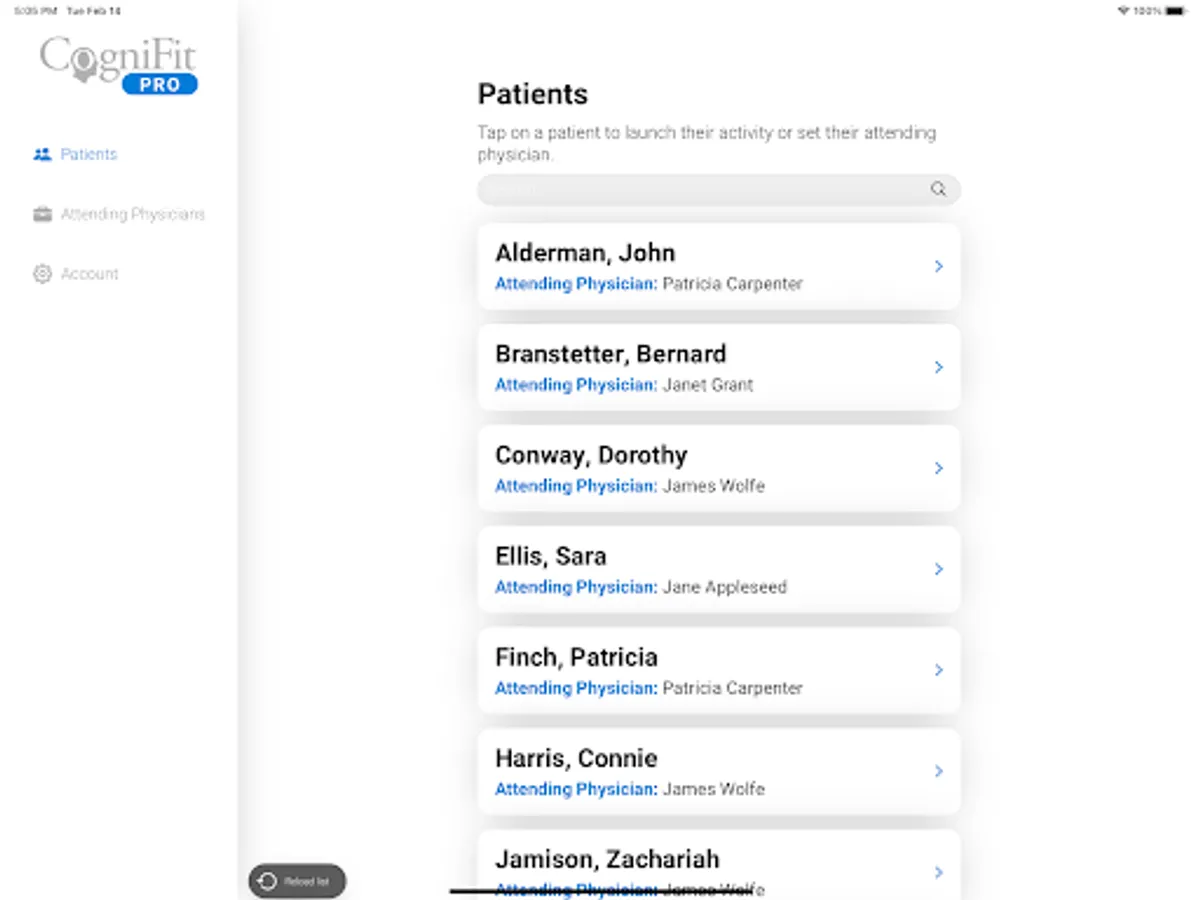Tap the Finch, Patricia row chevron

tap(938, 670)
